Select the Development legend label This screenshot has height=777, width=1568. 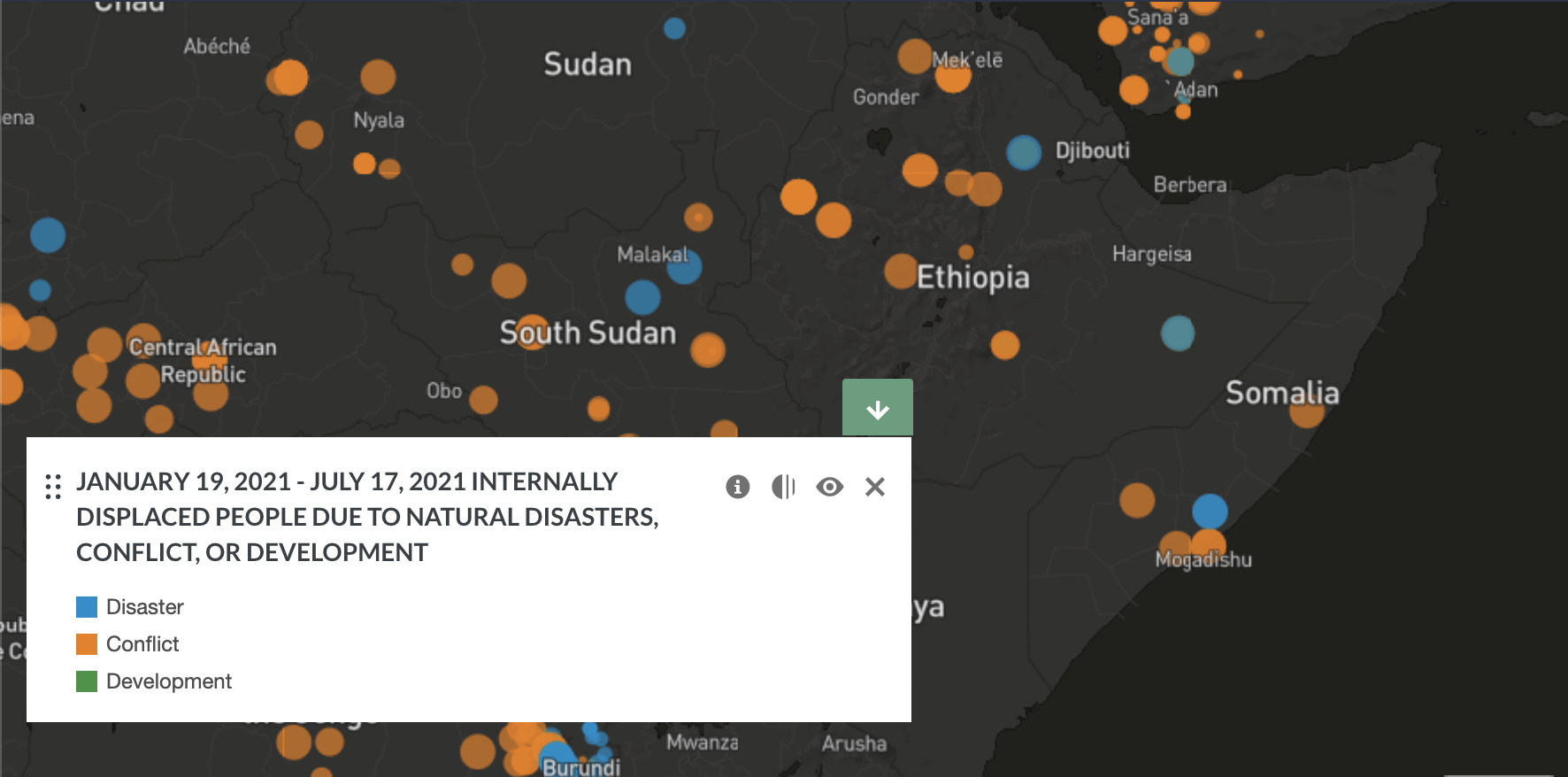(169, 681)
